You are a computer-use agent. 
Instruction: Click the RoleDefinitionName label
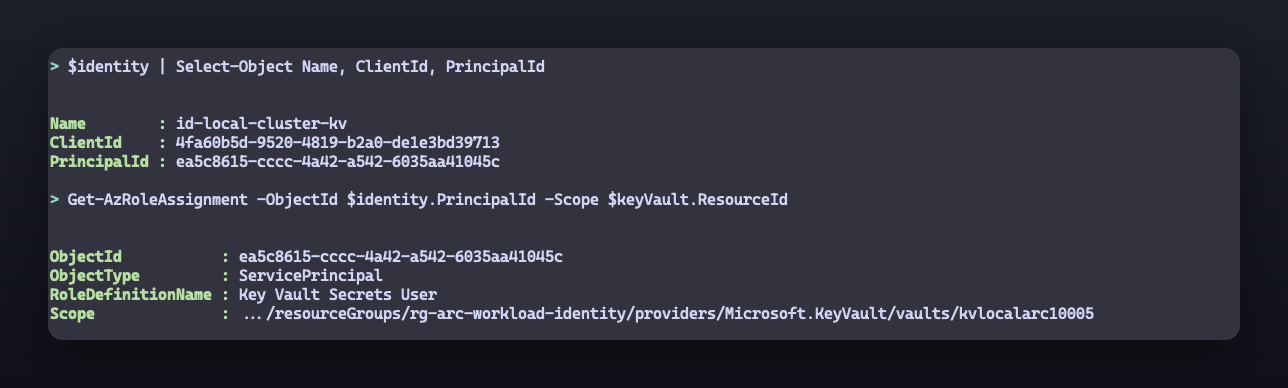click(x=130, y=295)
